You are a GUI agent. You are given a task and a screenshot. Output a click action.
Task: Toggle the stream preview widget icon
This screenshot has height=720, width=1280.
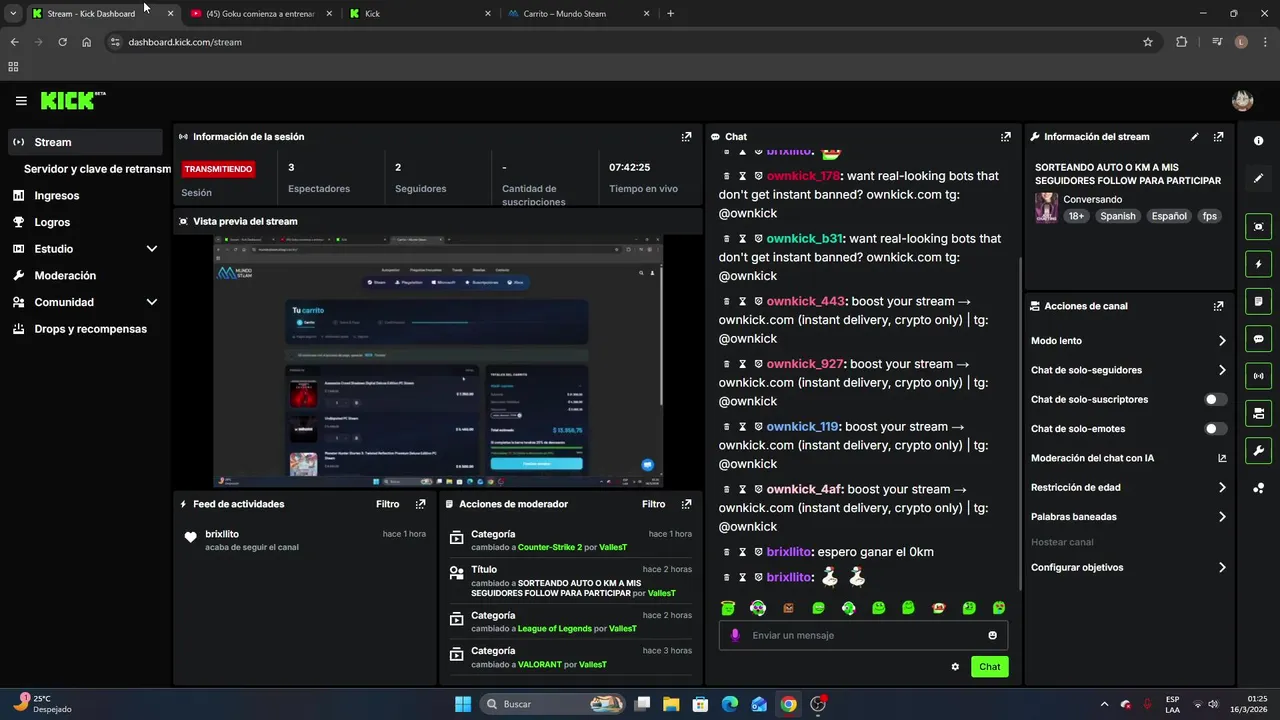coord(1258,227)
